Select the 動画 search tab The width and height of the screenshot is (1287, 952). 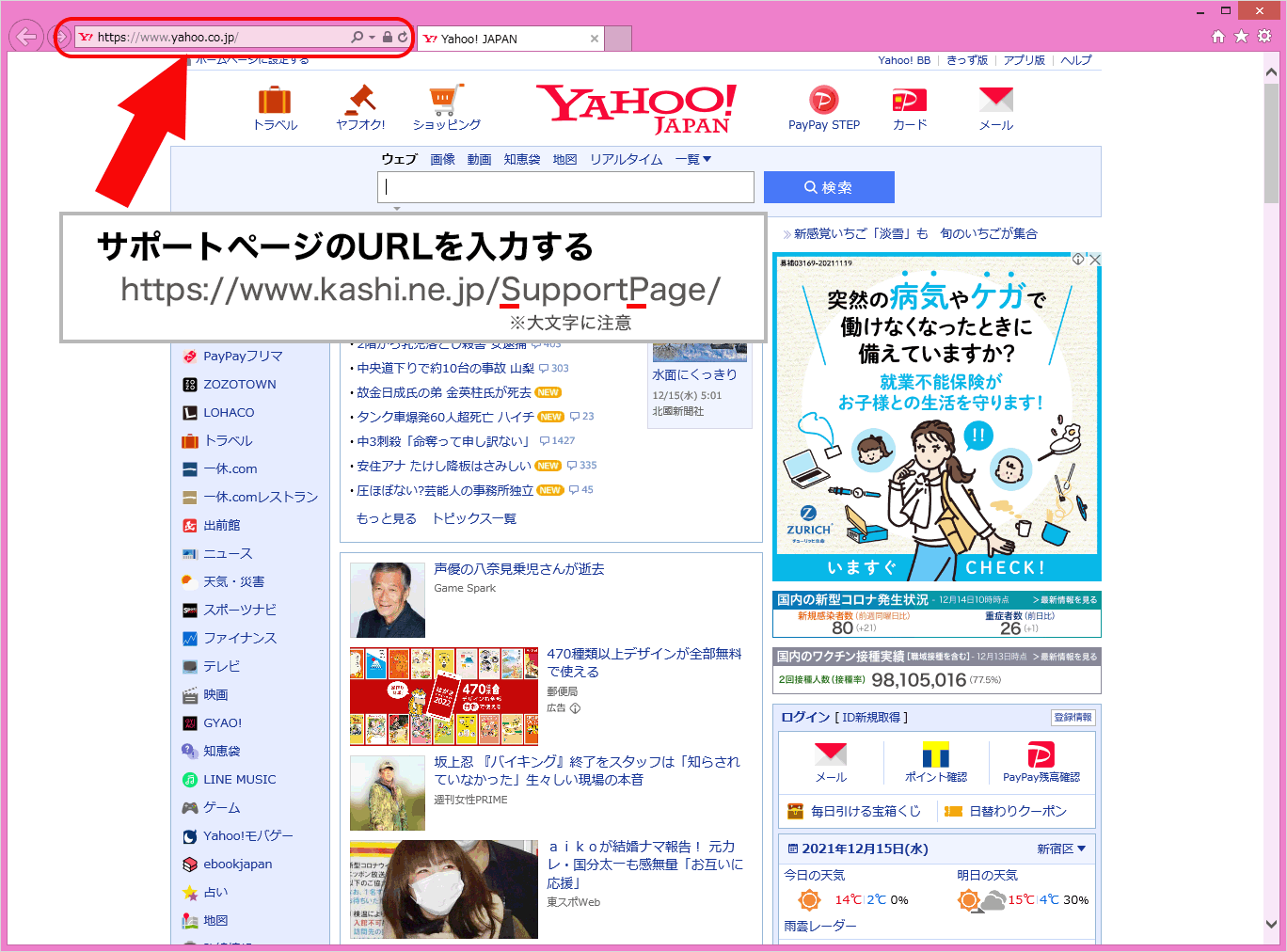click(480, 159)
